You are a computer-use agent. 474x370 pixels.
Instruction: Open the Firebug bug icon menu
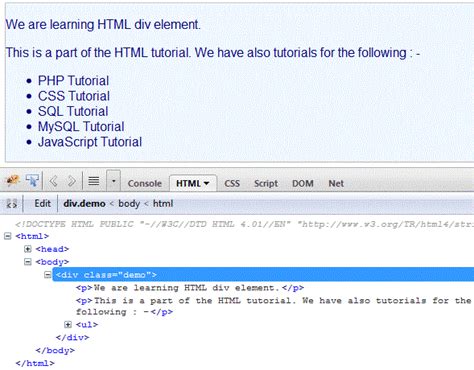(12, 180)
